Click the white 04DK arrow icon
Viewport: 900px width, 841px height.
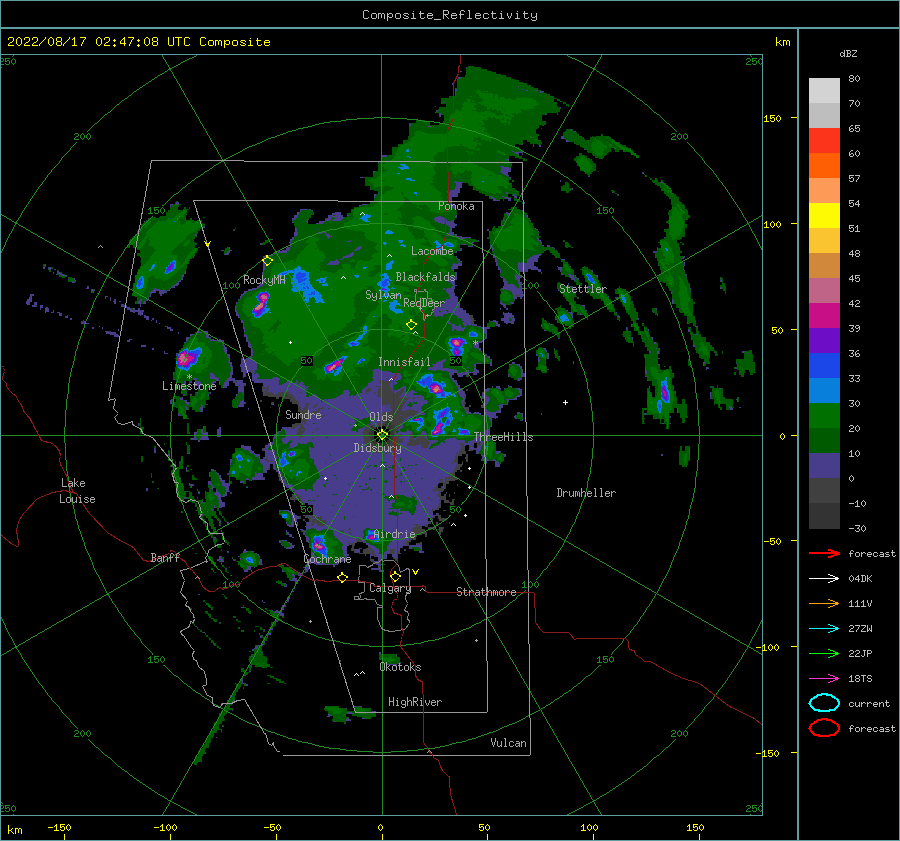824,579
